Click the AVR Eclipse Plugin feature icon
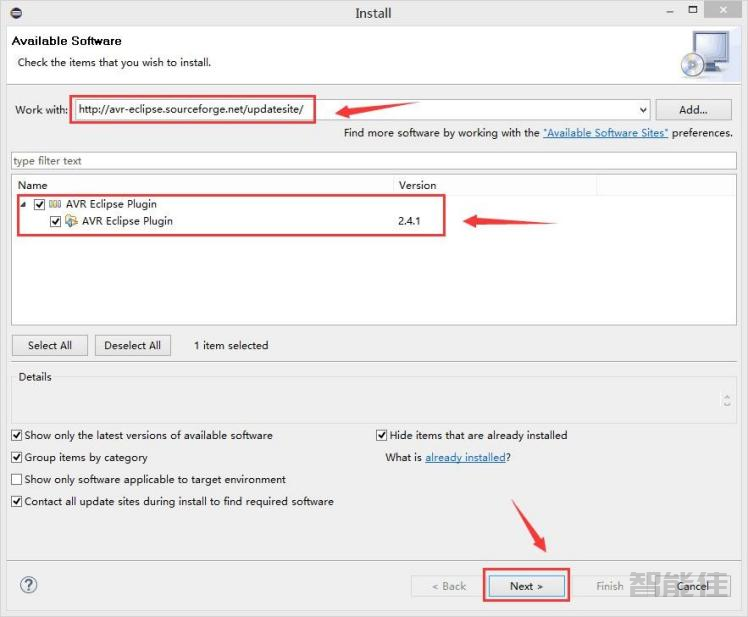The height and width of the screenshot is (617, 748). (x=71, y=221)
